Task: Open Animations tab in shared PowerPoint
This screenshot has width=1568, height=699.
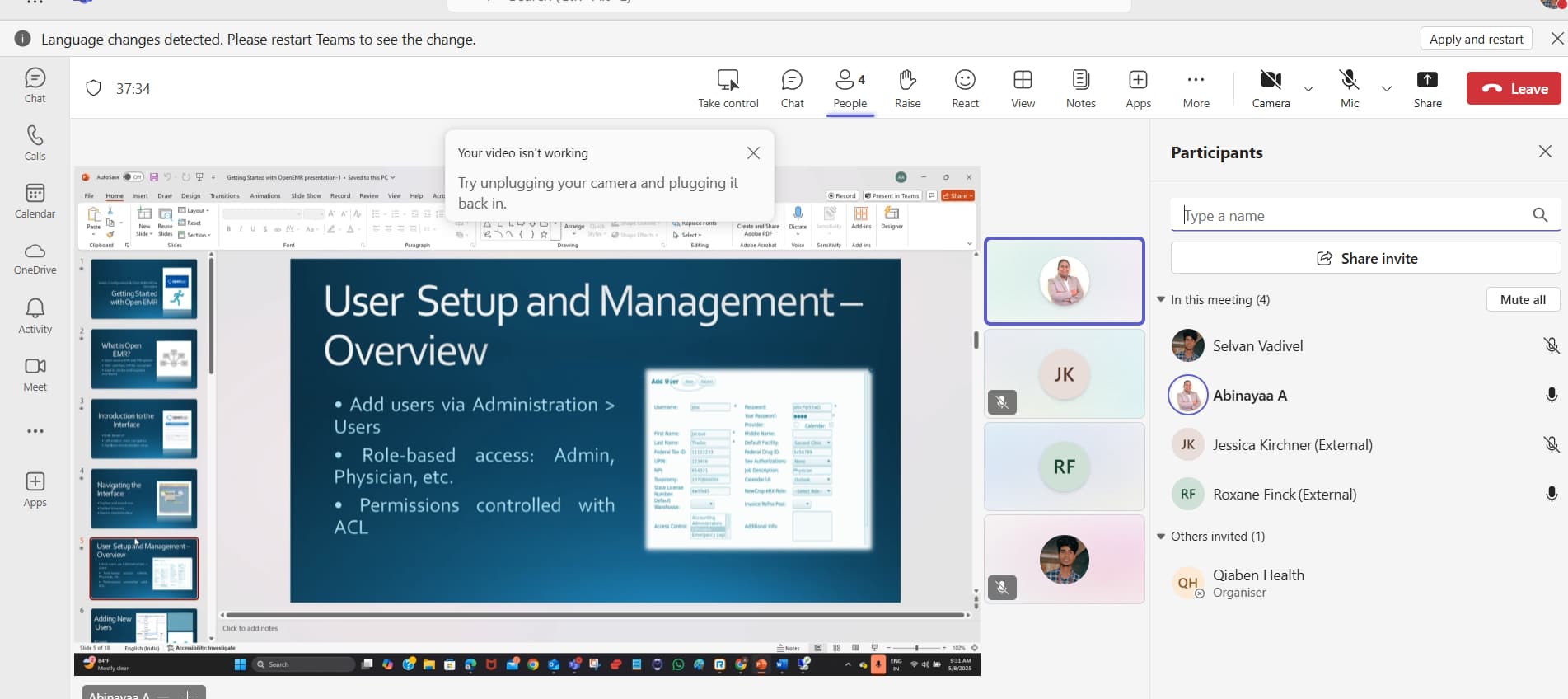Action: [265, 195]
